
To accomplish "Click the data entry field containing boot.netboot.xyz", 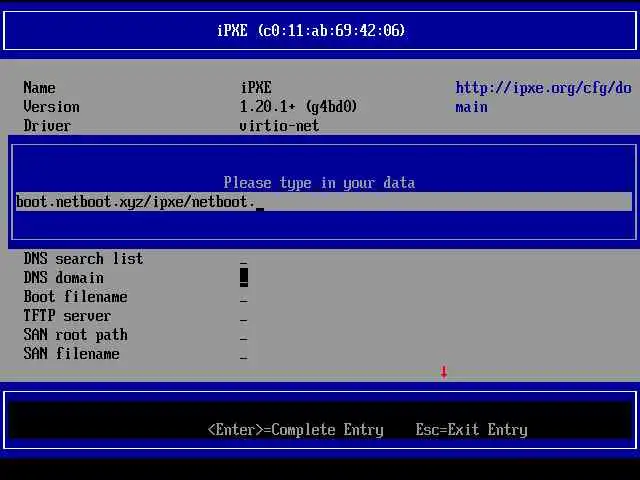I will click(x=324, y=202).
